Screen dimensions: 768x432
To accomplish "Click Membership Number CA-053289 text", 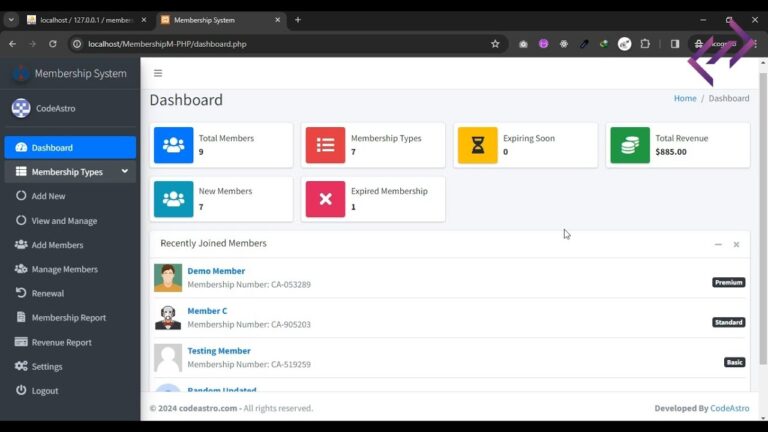I will (x=249, y=284).
